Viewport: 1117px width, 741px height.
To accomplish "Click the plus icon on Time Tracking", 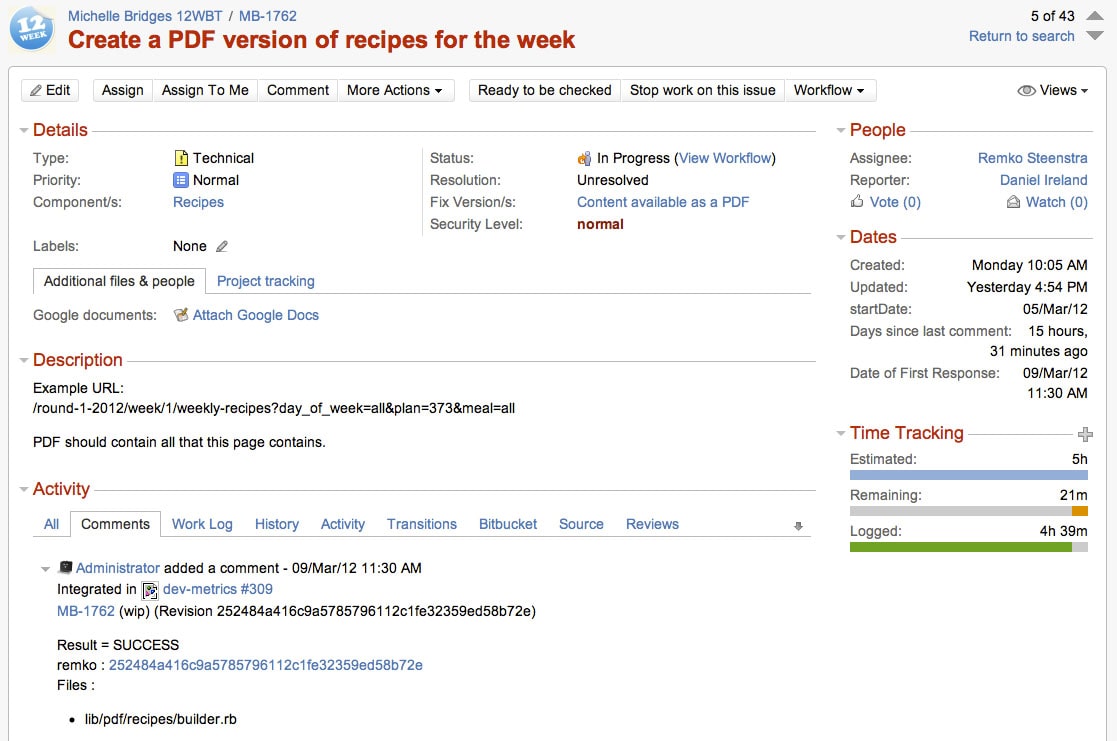I will click(1086, 433).
